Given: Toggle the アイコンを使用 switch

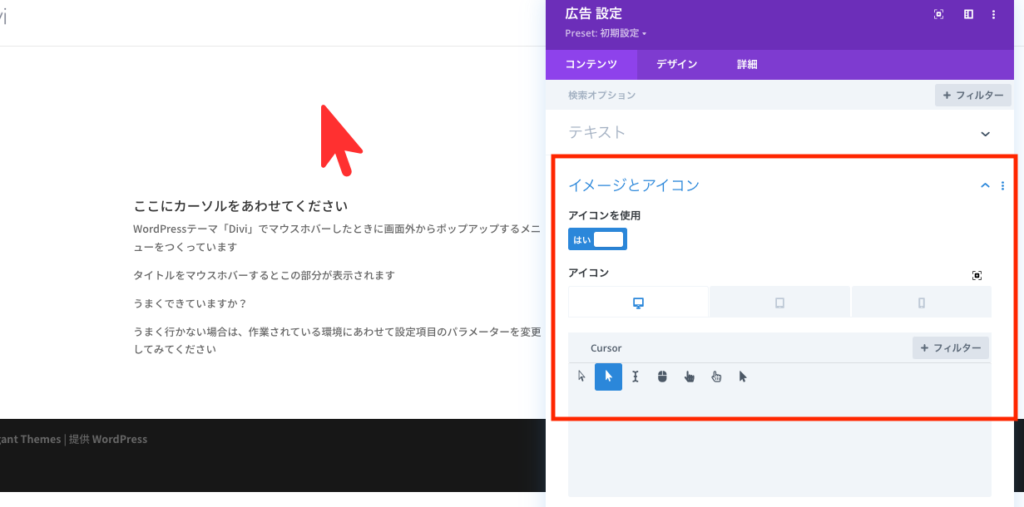Looking at the screenshot, I should click(x=598, y=239).
